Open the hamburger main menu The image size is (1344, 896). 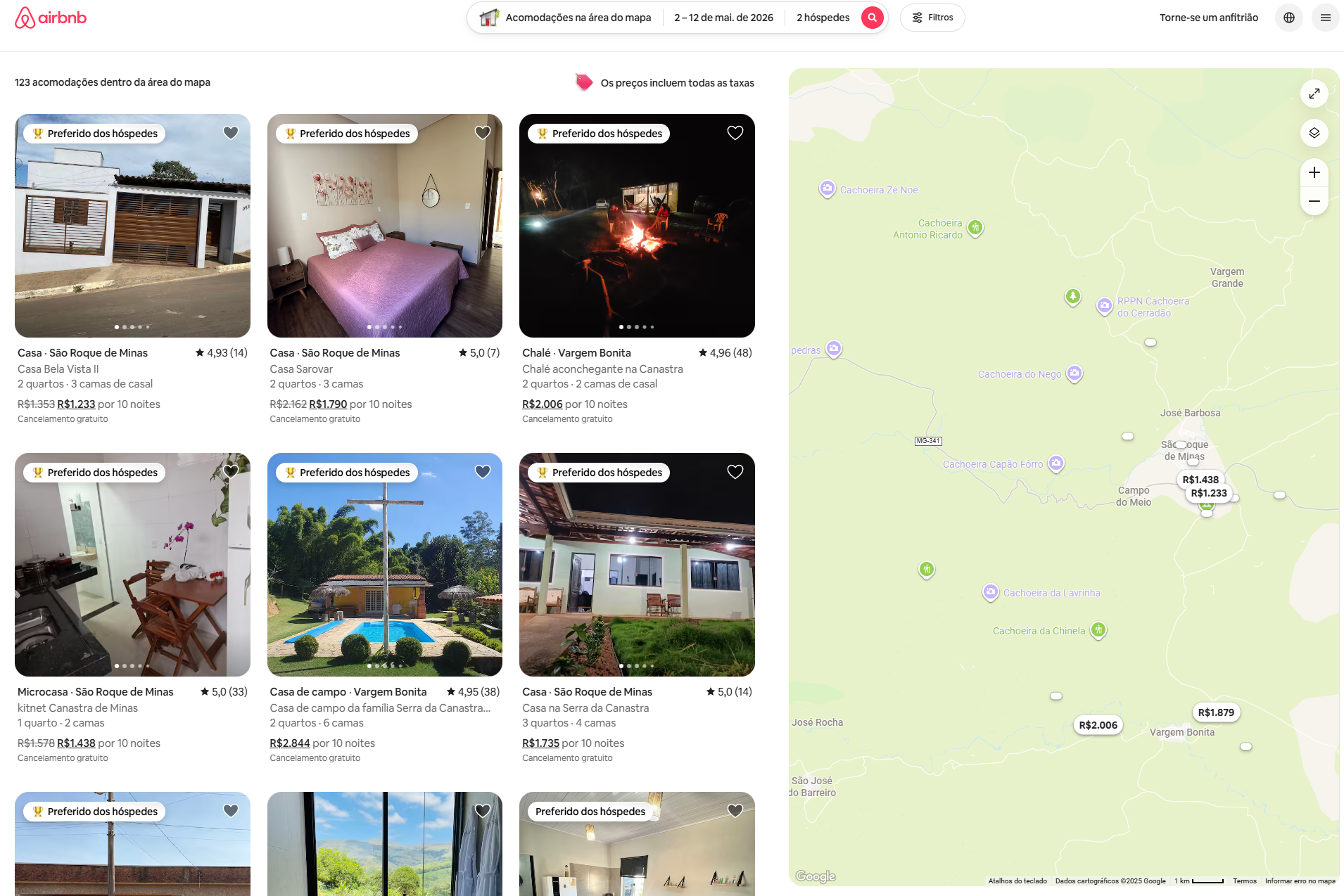[1325, 18]
